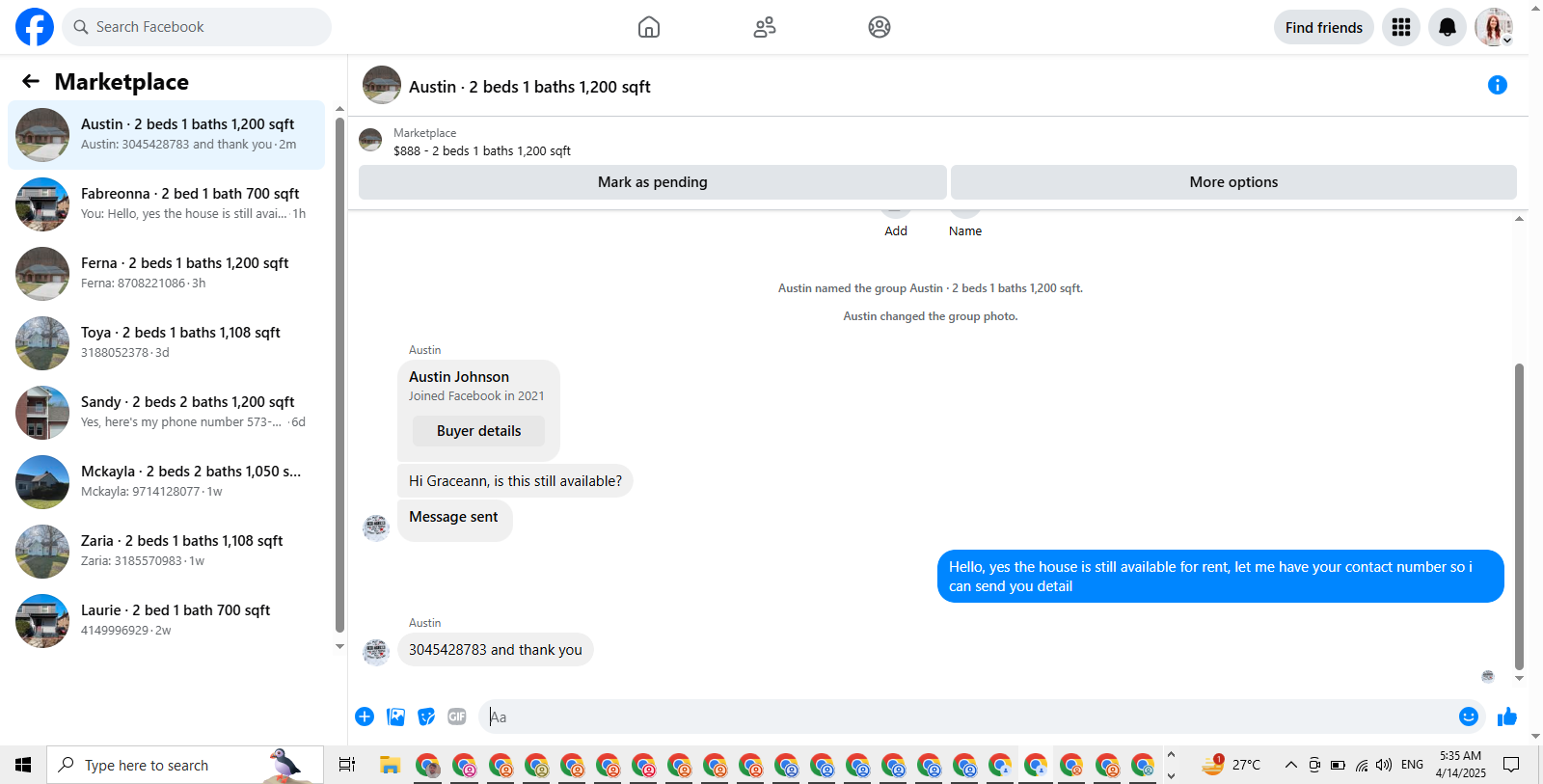Click scroll down arrow of conversation list
This screenshot has height=784, width=1543.
339,647
